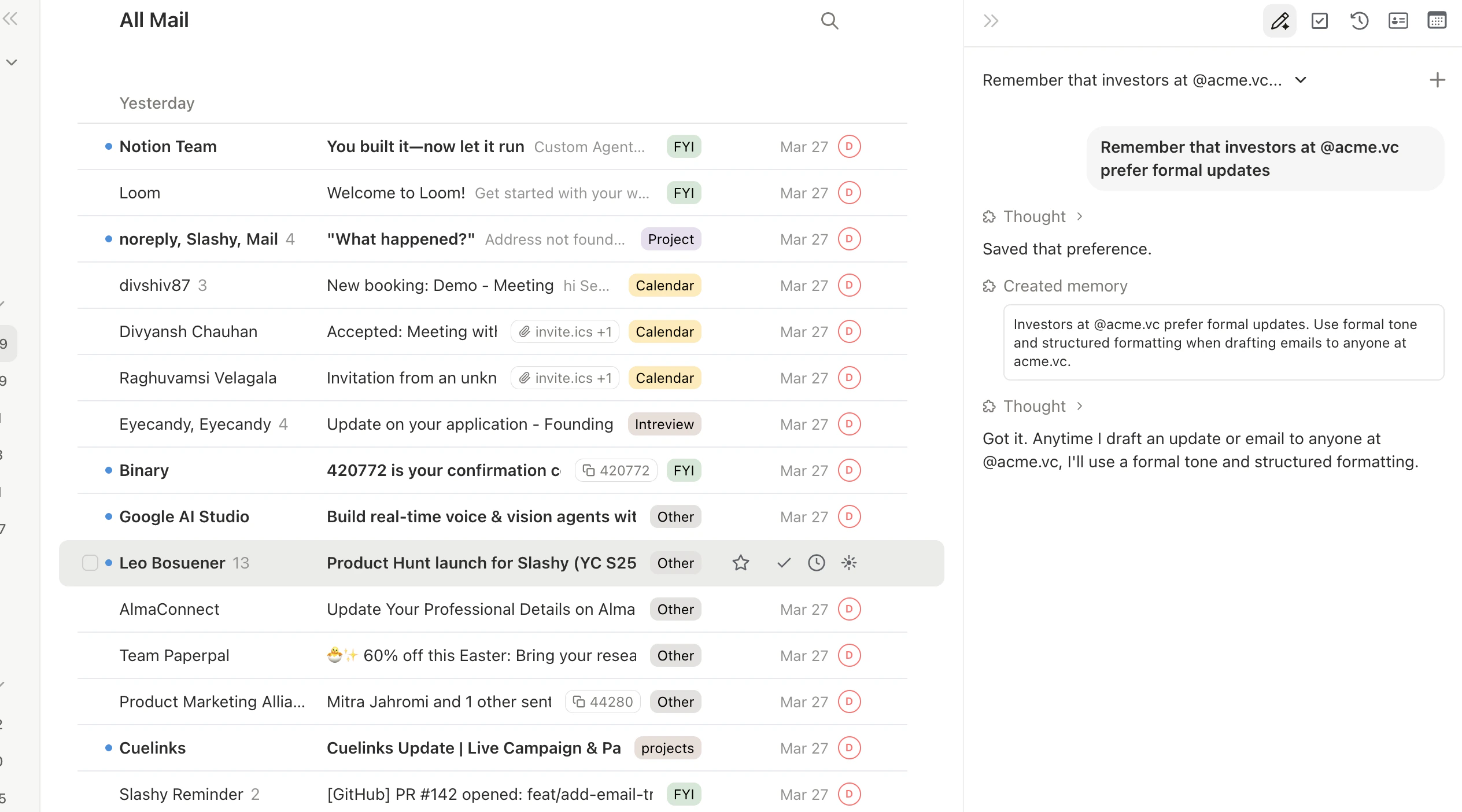Viewport: 1462px width, 812px height.
Task: Switch to the Contacts tab
Action: [1398, 21]
